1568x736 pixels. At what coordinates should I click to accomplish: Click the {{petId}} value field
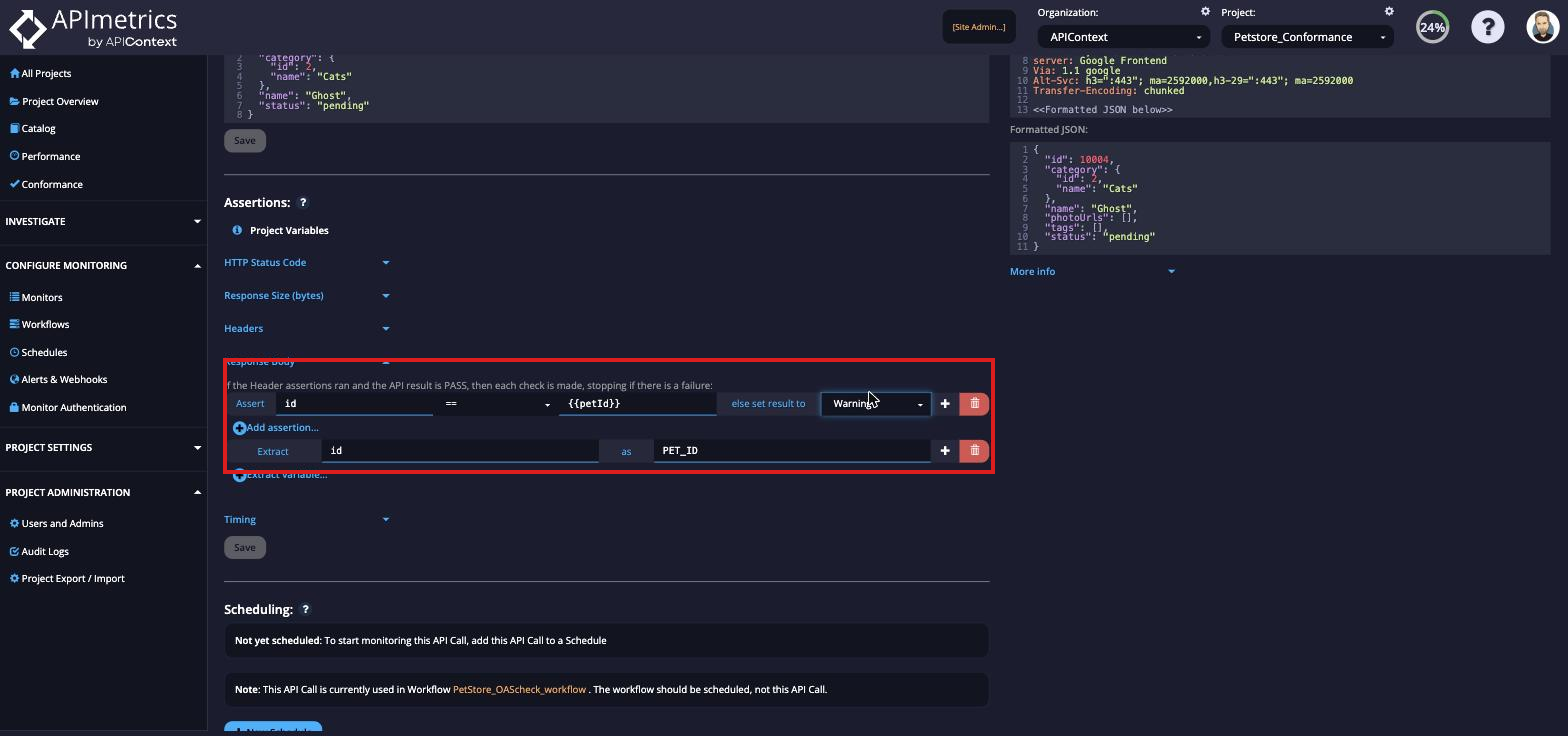point(637,404)
